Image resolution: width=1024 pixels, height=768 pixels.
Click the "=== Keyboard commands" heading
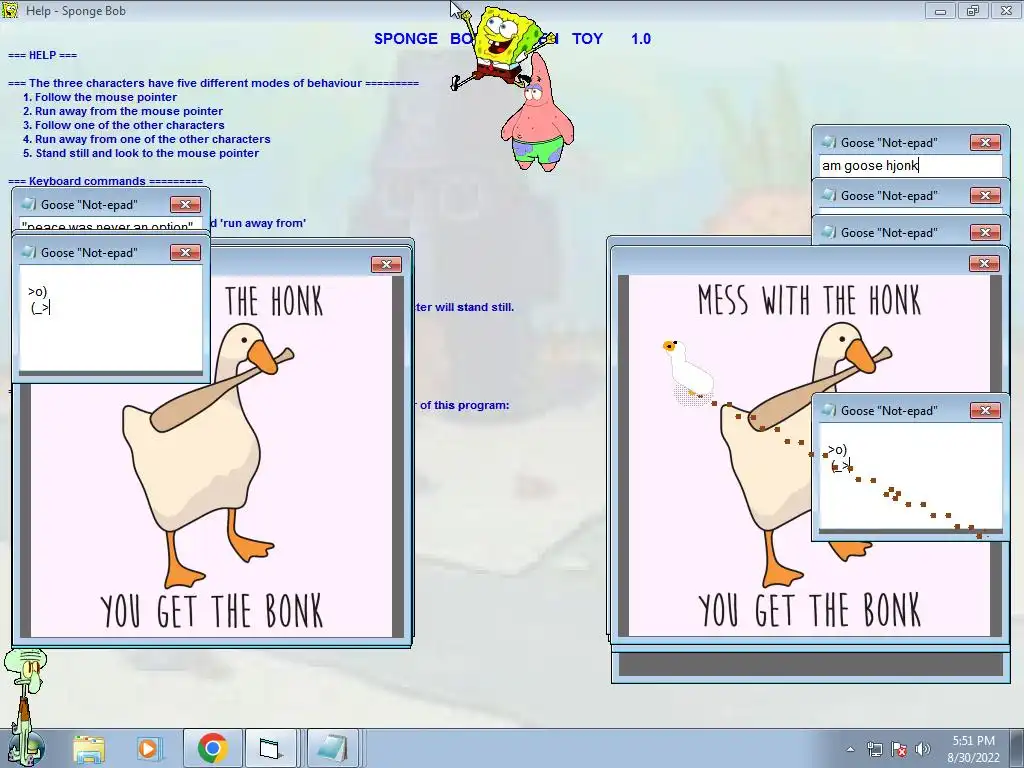pos(105,181)
